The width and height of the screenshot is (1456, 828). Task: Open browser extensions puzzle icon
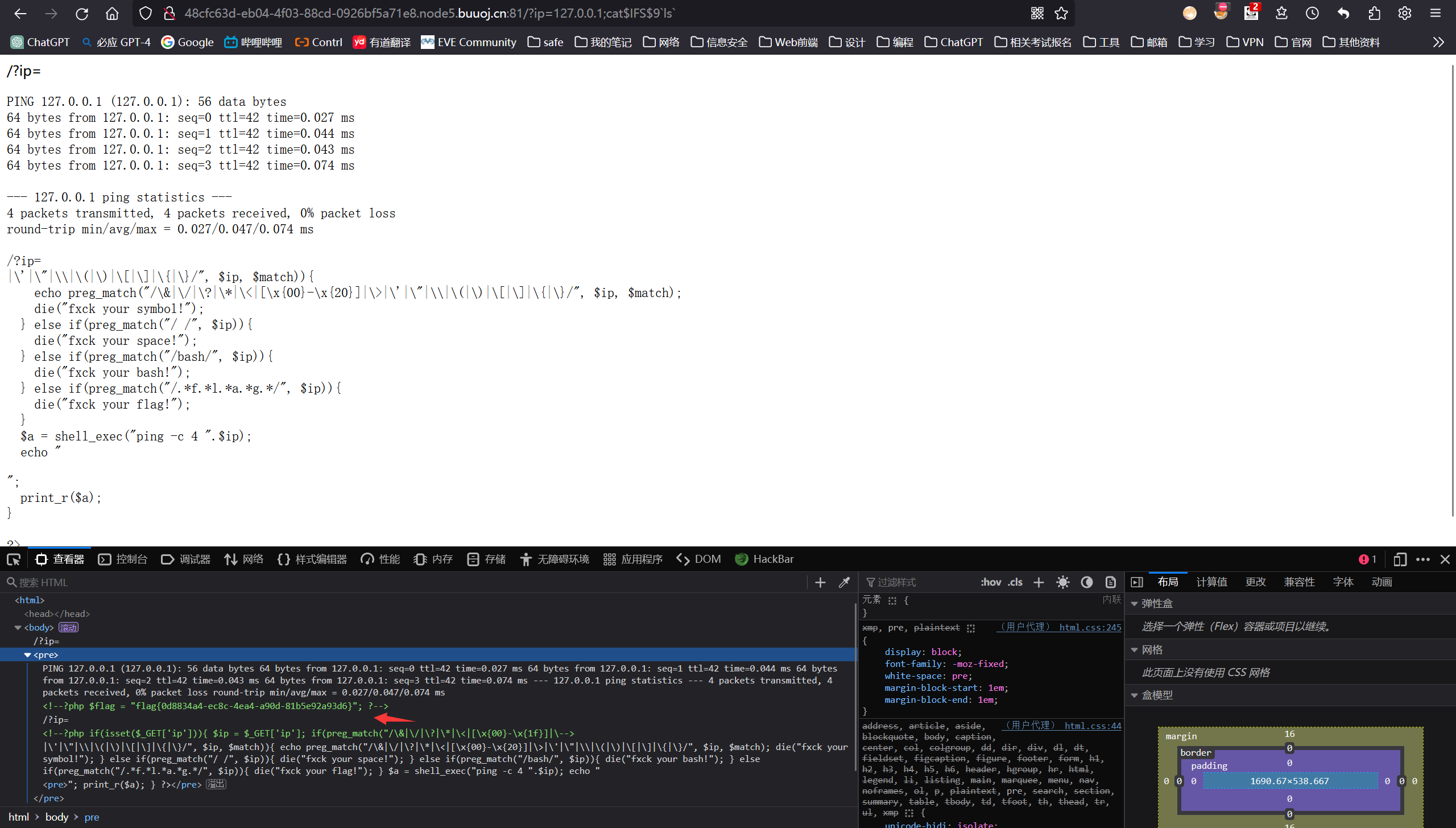[x=1374, y=13]
